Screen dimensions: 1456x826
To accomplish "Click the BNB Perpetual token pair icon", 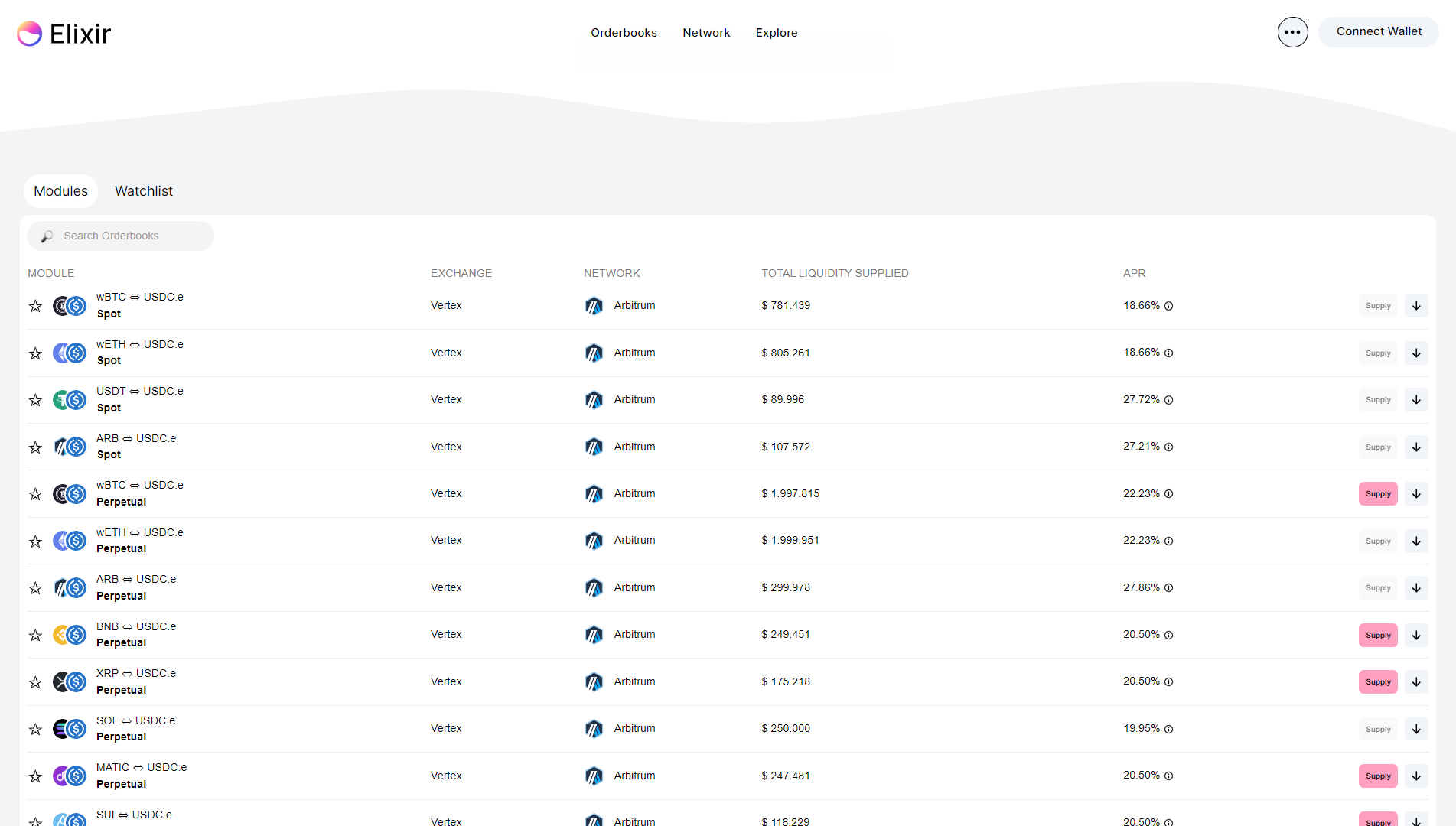I will point(70,635).
